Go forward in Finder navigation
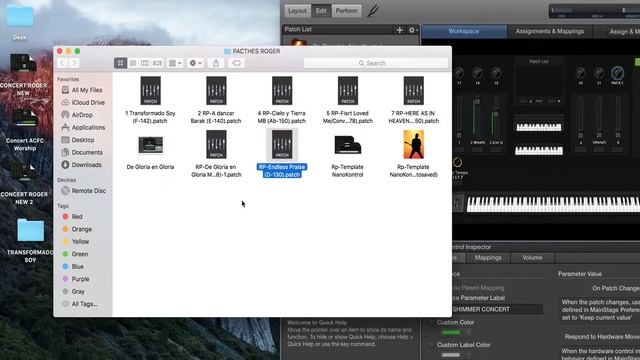 (x=74, y=63)
